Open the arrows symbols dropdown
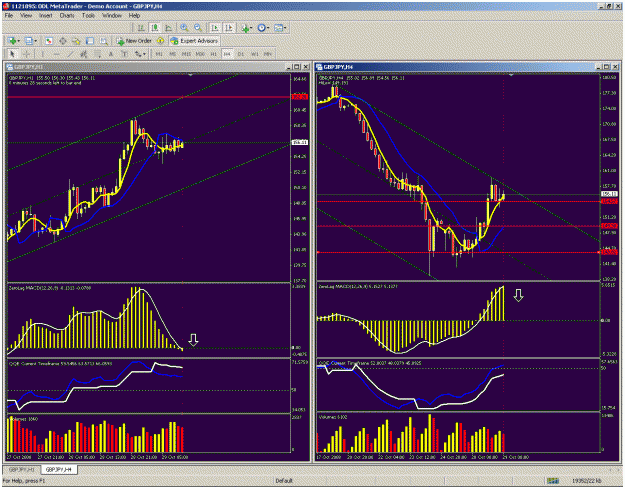The height and width of the screenshot is (487, 625). tap(140, 54)
